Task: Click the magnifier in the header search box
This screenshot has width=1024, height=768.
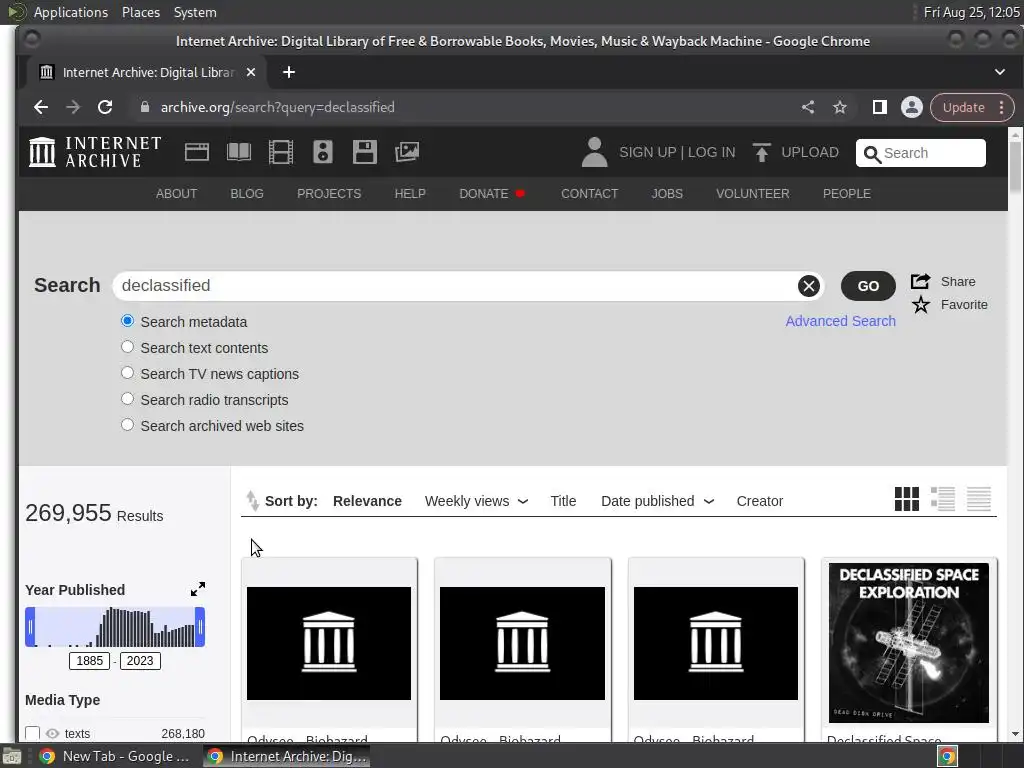Action: (x=872, y=154)
